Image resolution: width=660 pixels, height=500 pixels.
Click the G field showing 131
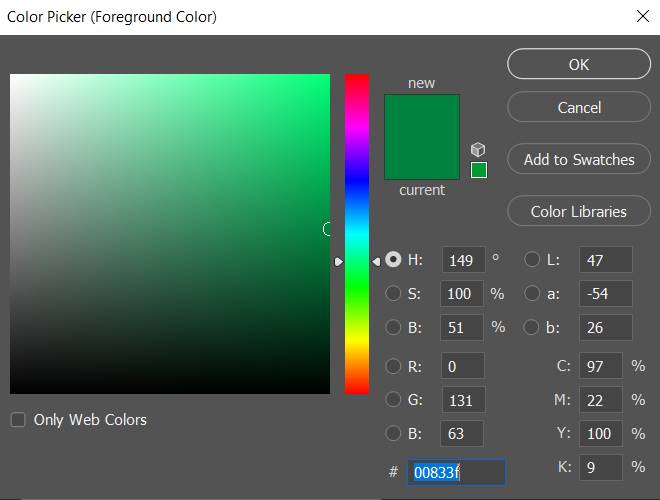click(x=463, y=400)
